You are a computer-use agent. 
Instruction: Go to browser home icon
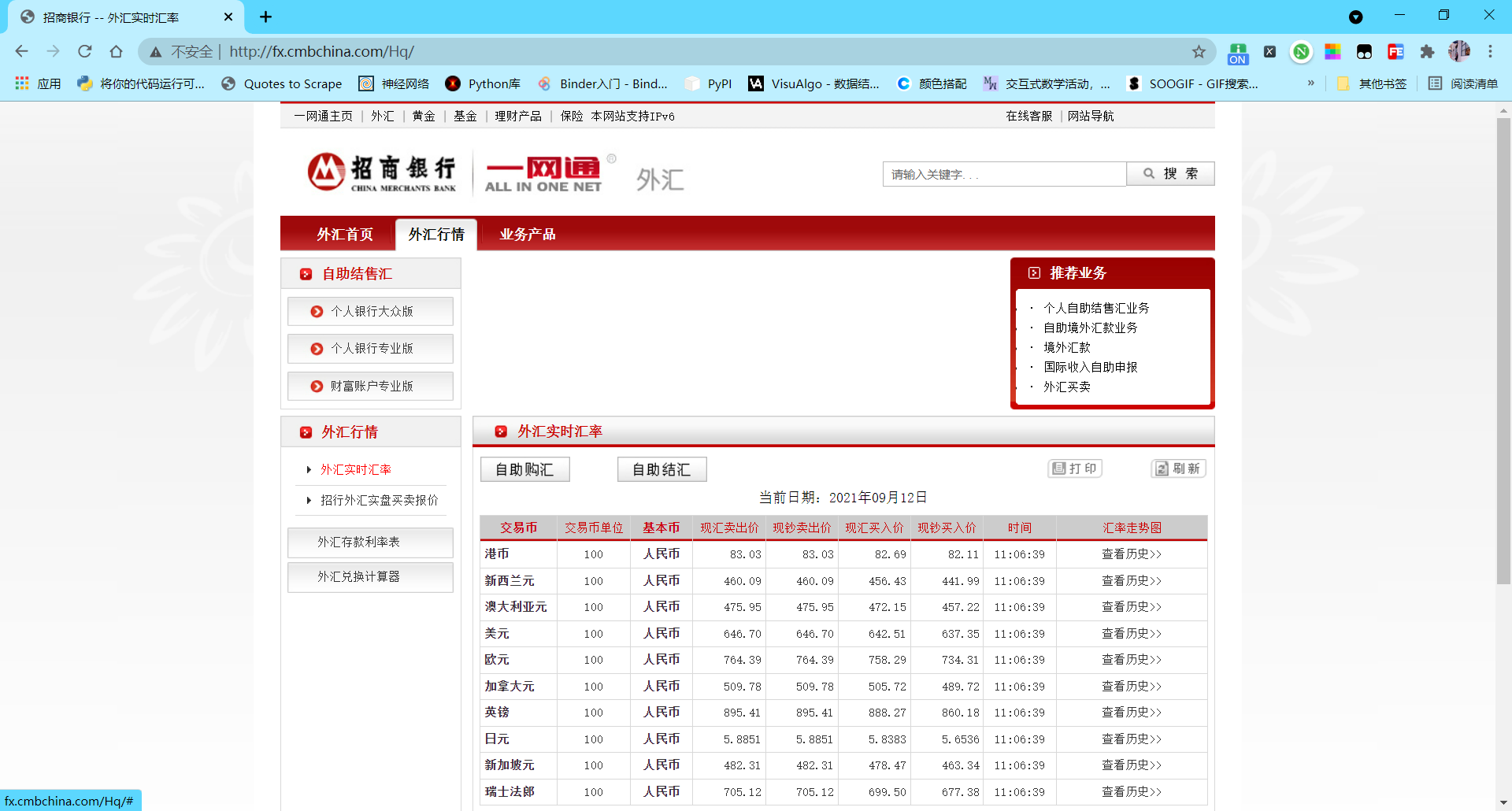pyautogui.click(x=116, y=51)
